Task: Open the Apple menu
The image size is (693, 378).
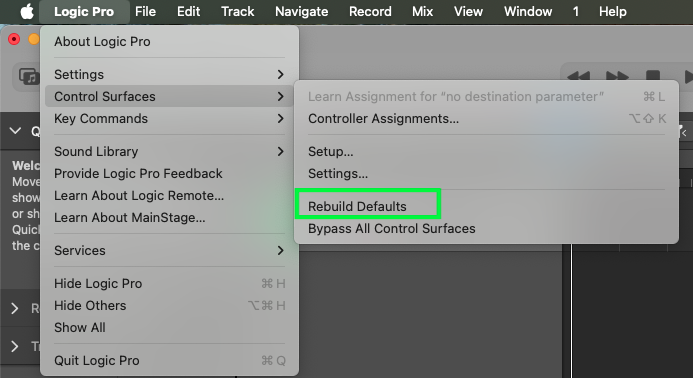Action: [27, 11]
